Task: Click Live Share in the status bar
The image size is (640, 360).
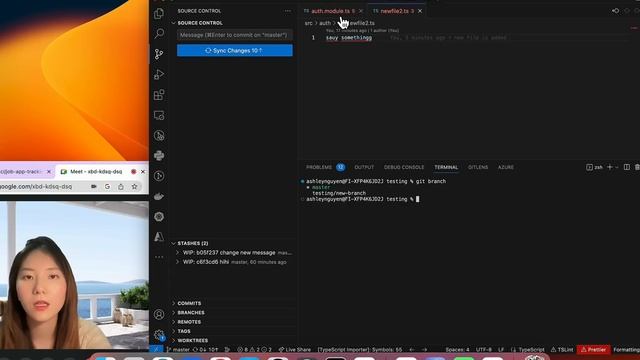Action: pos(294,349)
